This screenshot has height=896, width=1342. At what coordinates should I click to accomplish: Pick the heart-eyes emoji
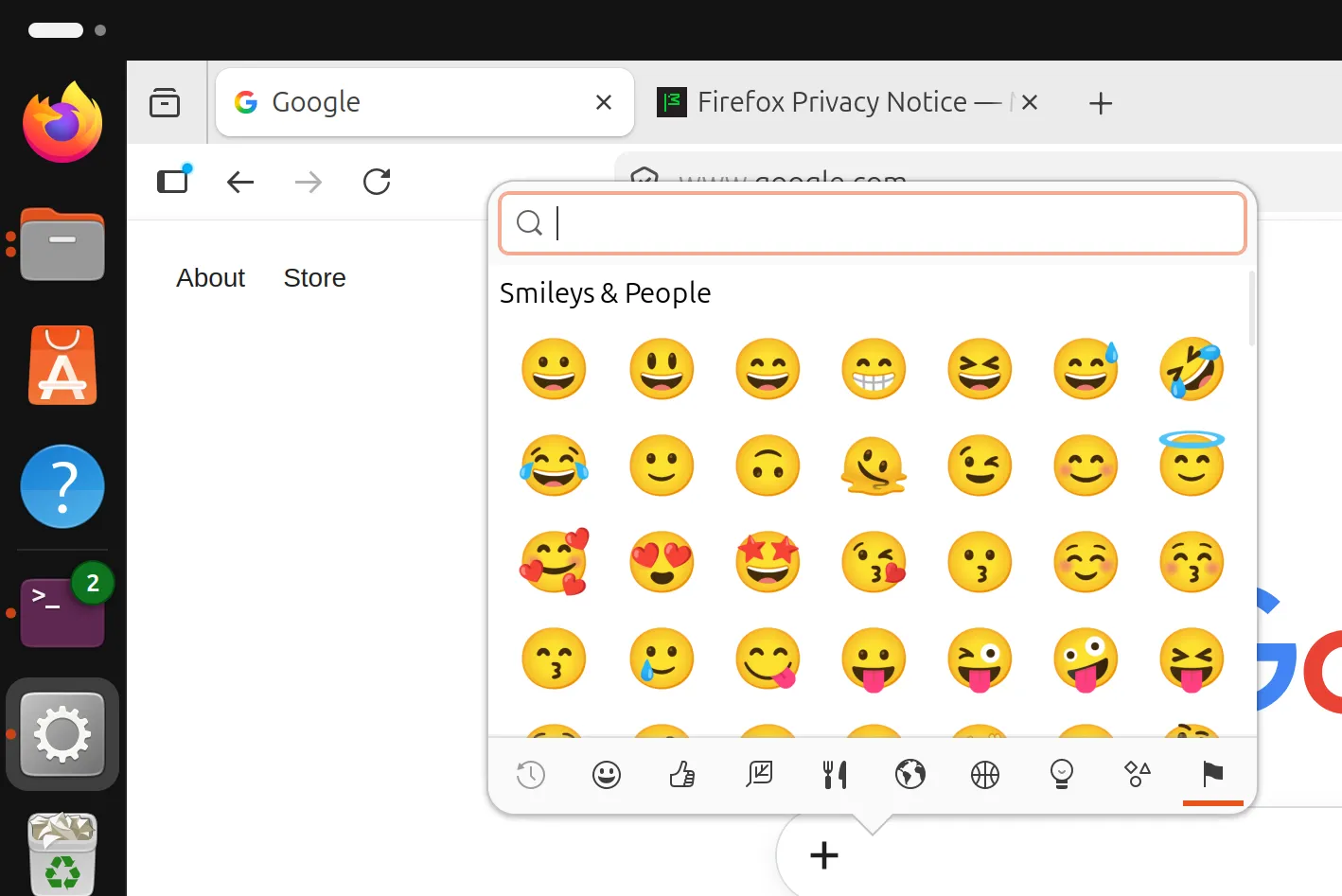[662, 561]
